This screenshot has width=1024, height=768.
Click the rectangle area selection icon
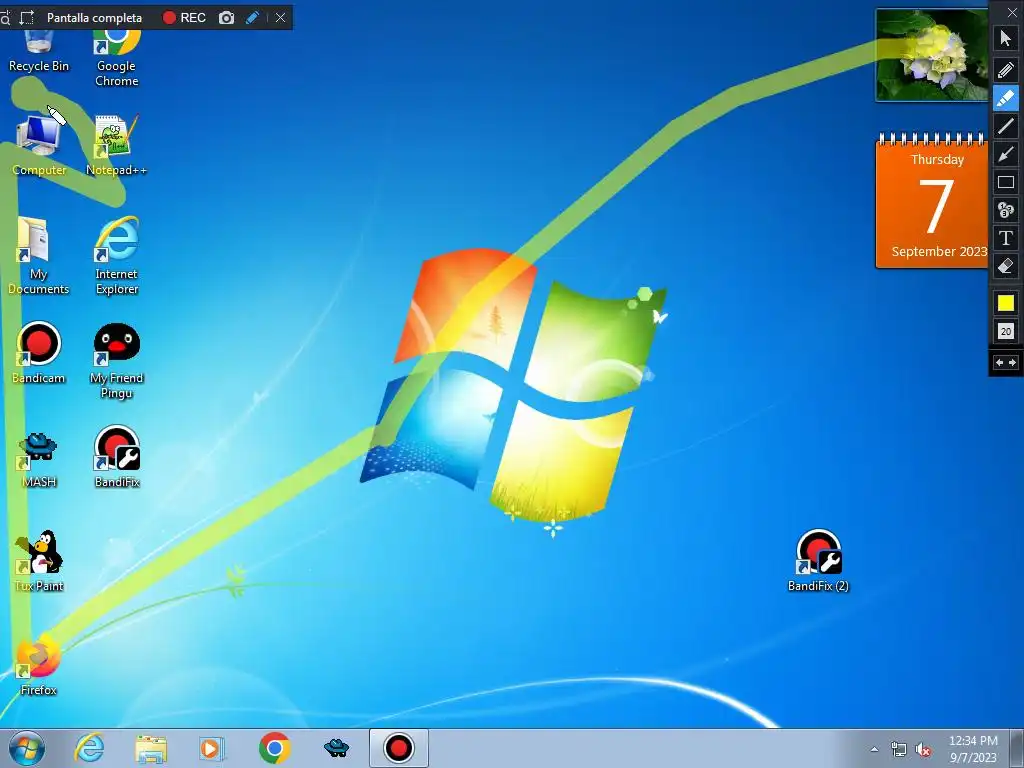(27, 18)
